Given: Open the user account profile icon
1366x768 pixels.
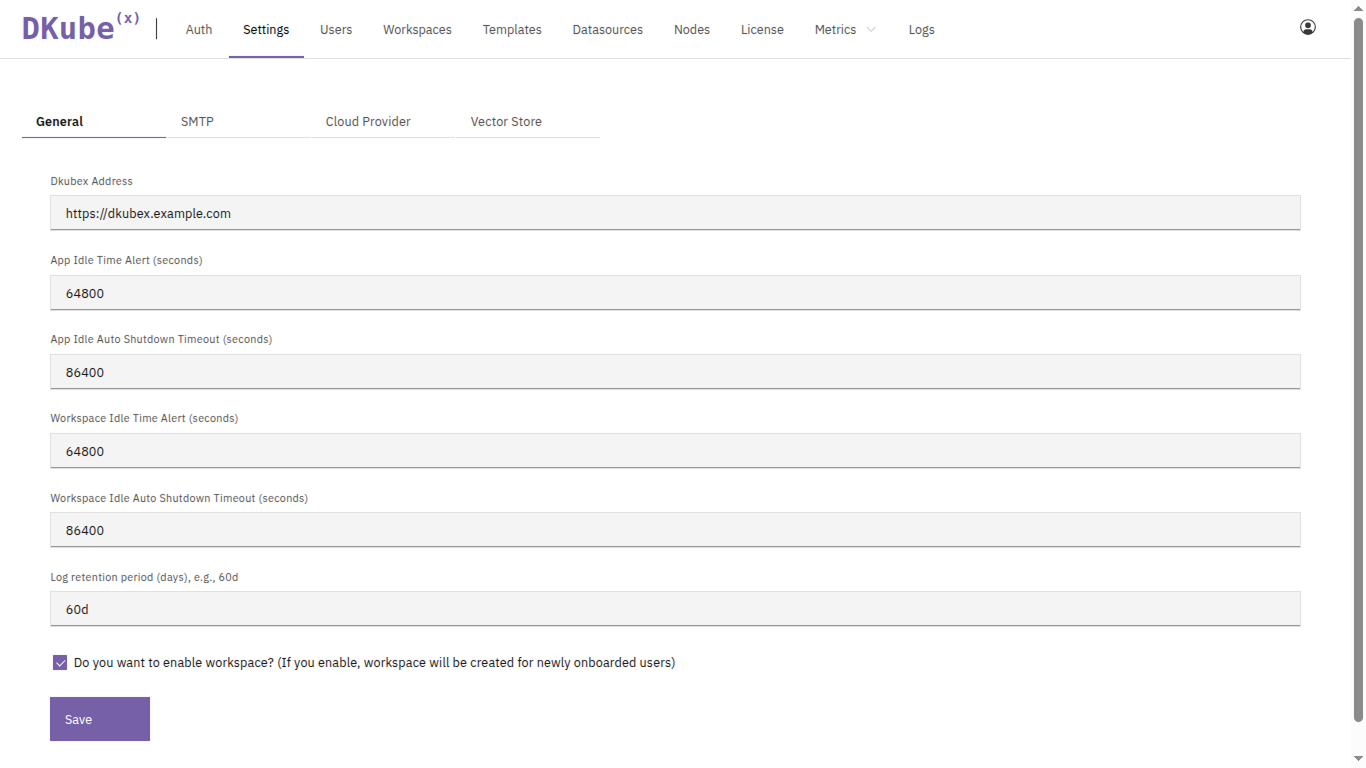Looking at the screenshot, I should coord(1307,28).
